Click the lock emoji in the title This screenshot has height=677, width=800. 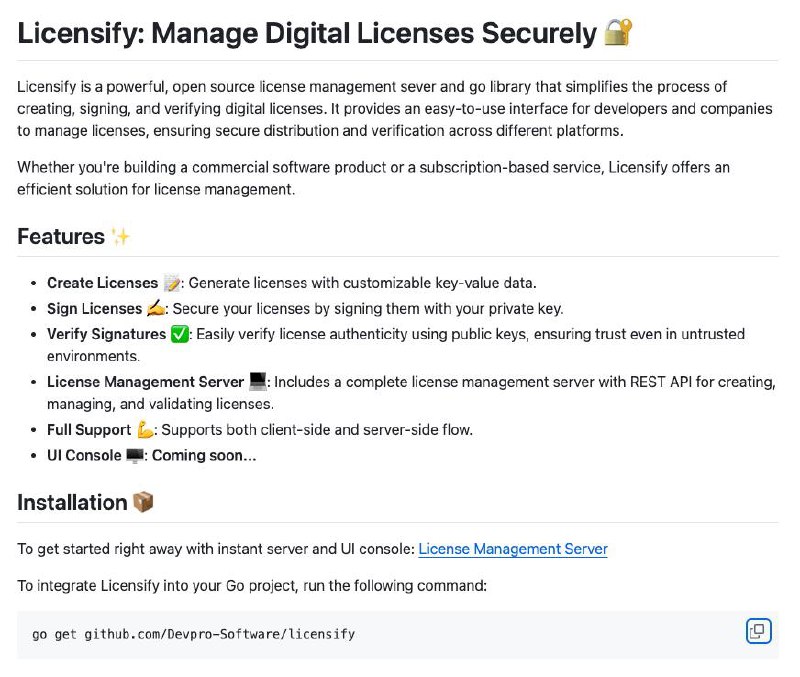coord(618,33)
